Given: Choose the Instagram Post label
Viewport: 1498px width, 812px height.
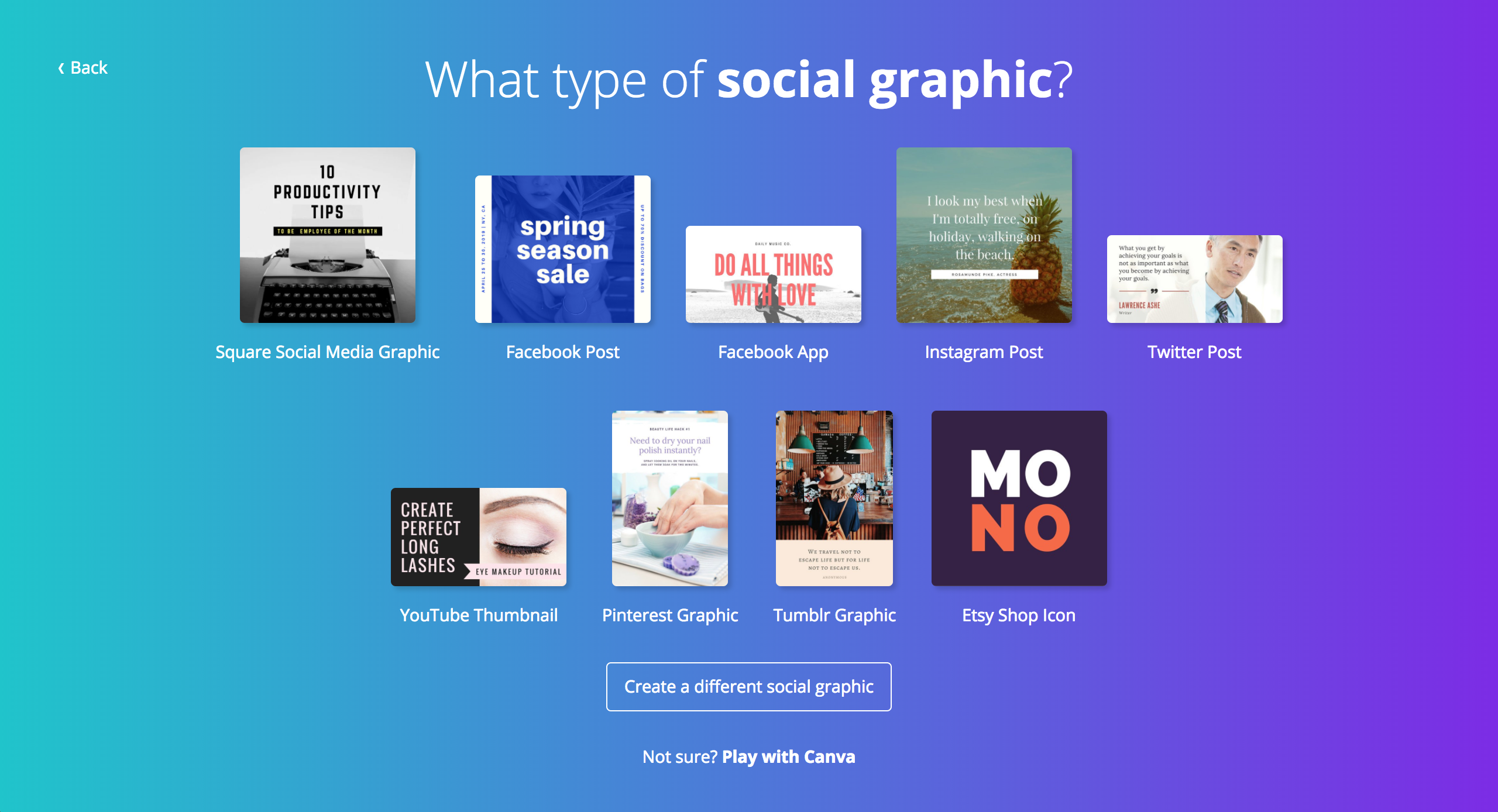Looking at the screenshot, I should tap(984, 352).
